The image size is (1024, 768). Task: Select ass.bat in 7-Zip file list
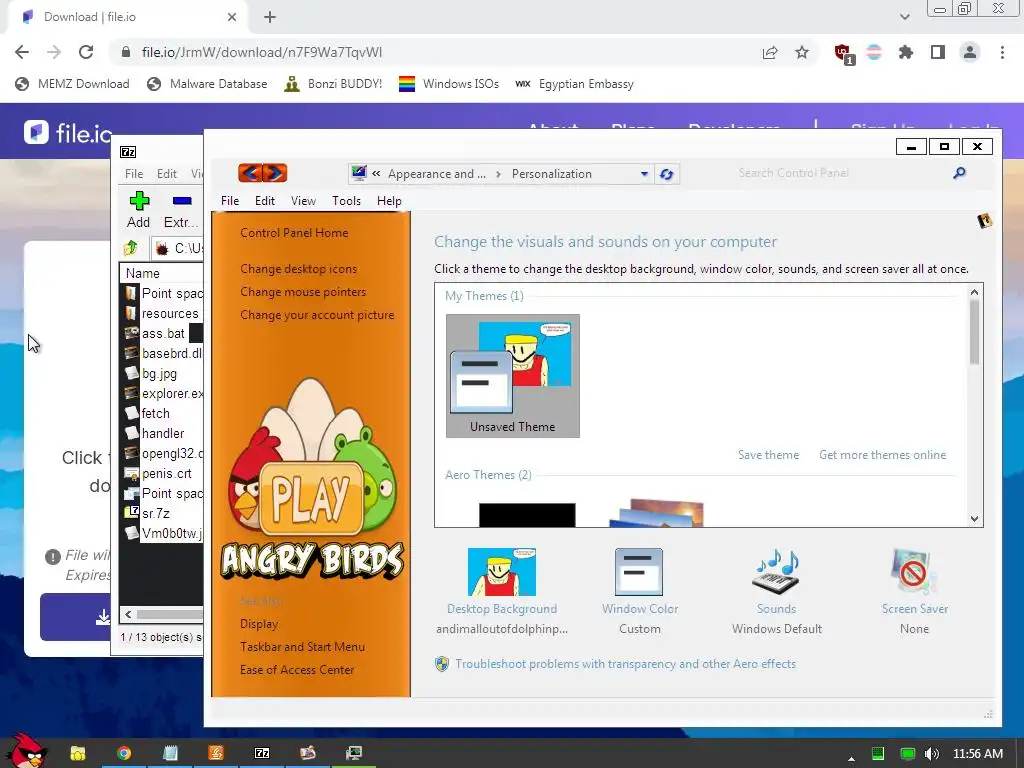(163, 334)
